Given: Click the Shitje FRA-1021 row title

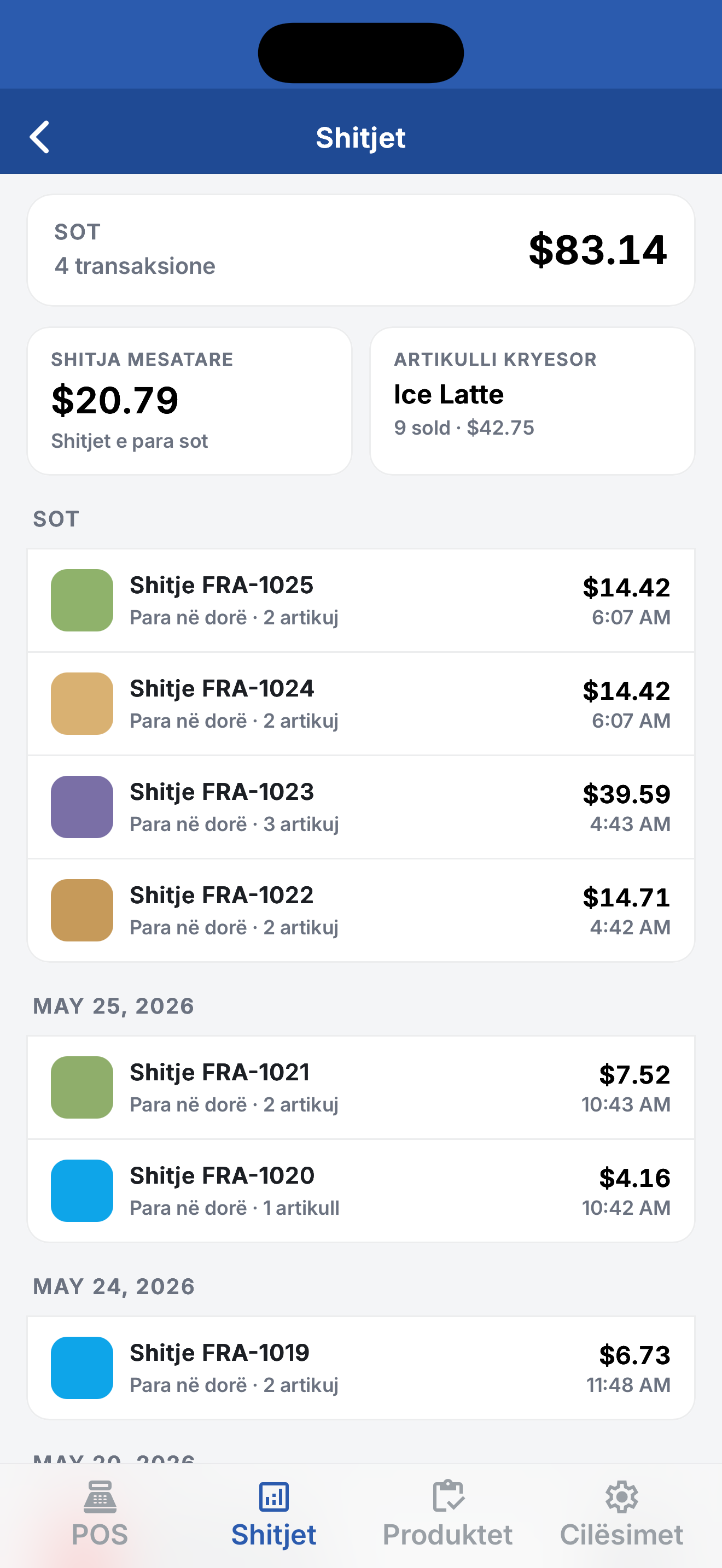Looking at the screenshot, I should click(220, 1072).
